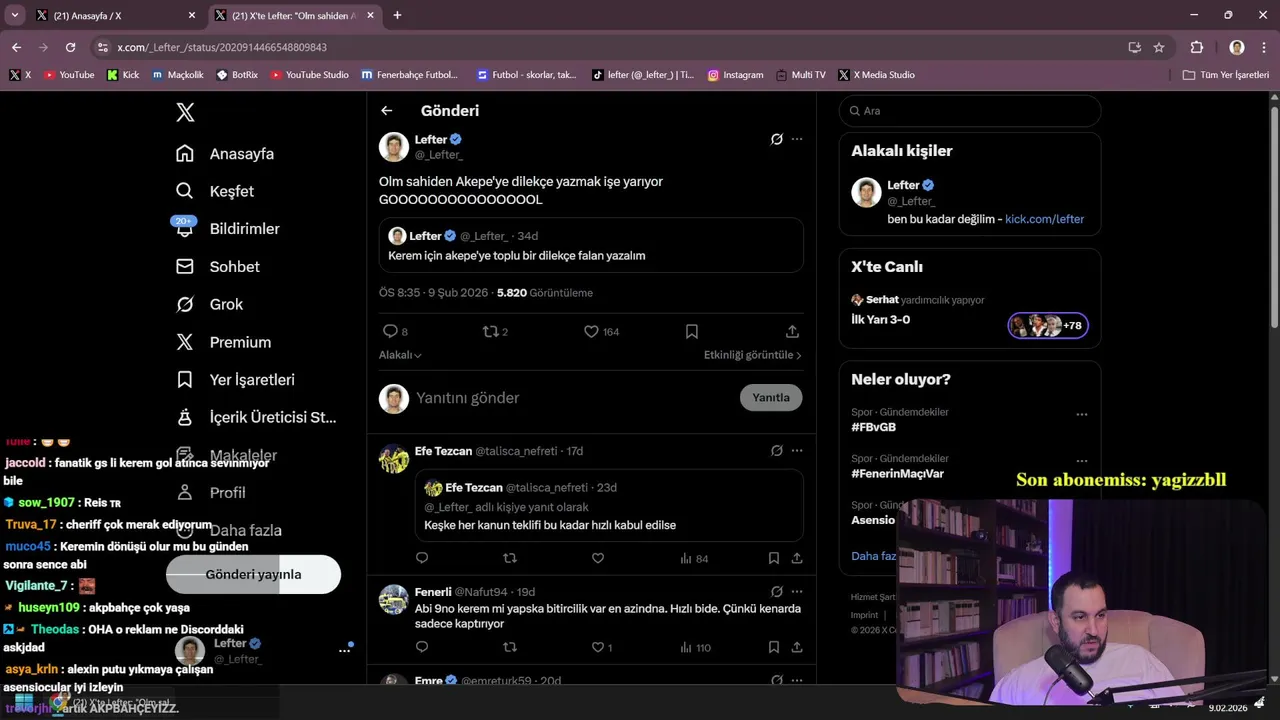
Task: Open kick.com/lefter link
Action: [1044, 219]
